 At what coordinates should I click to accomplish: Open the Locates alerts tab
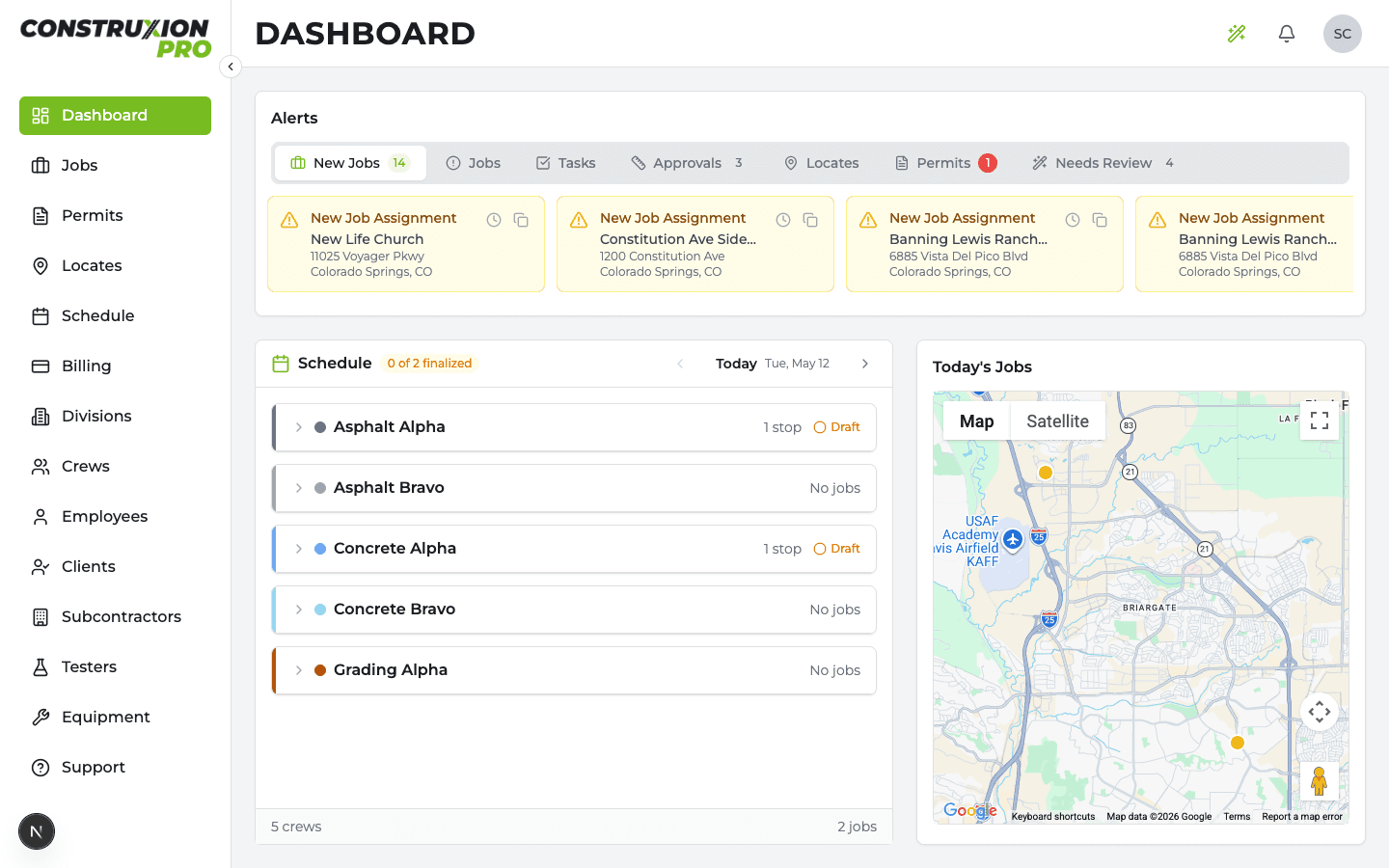tap(822, 163)
